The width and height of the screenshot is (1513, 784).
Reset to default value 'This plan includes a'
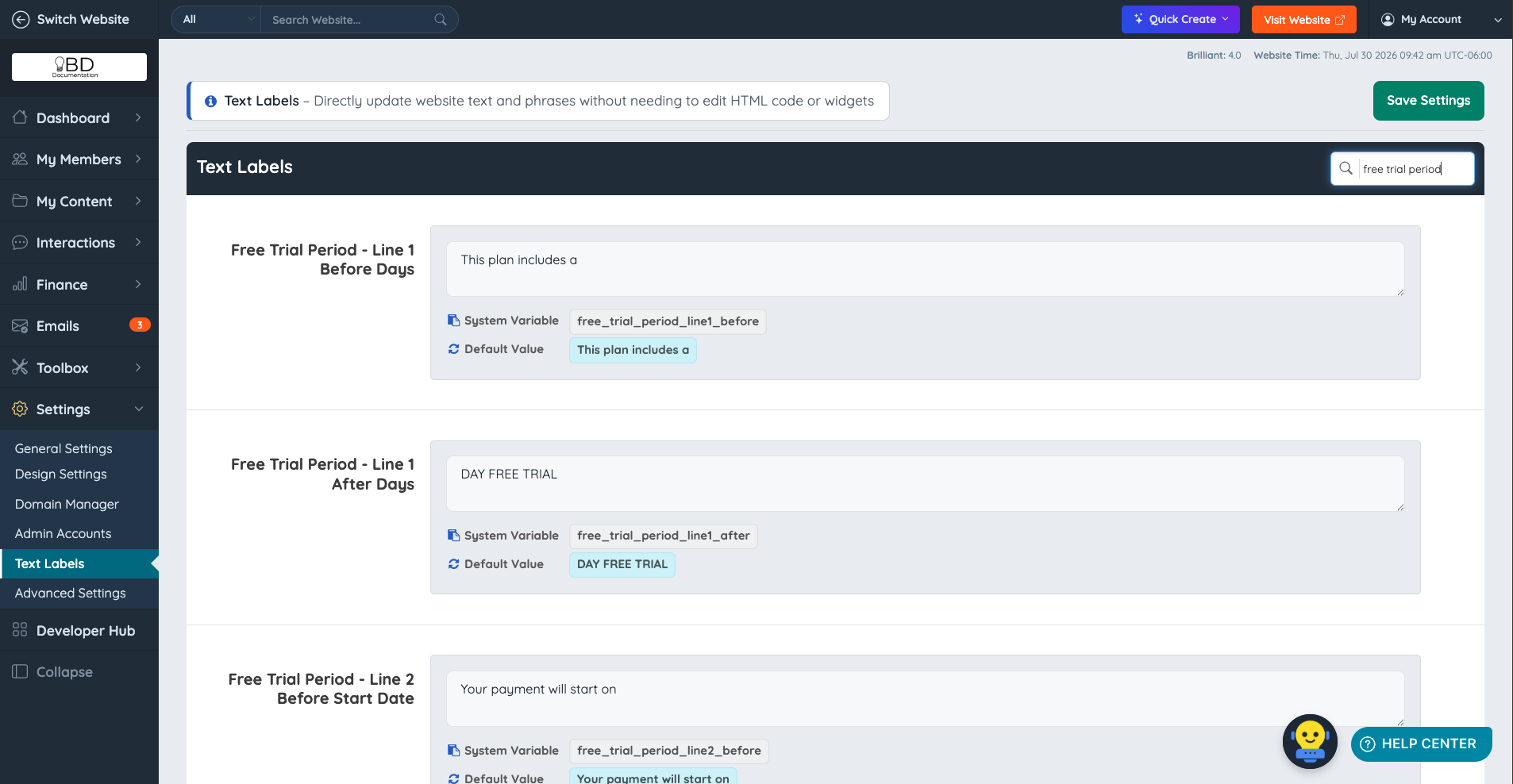633,350
